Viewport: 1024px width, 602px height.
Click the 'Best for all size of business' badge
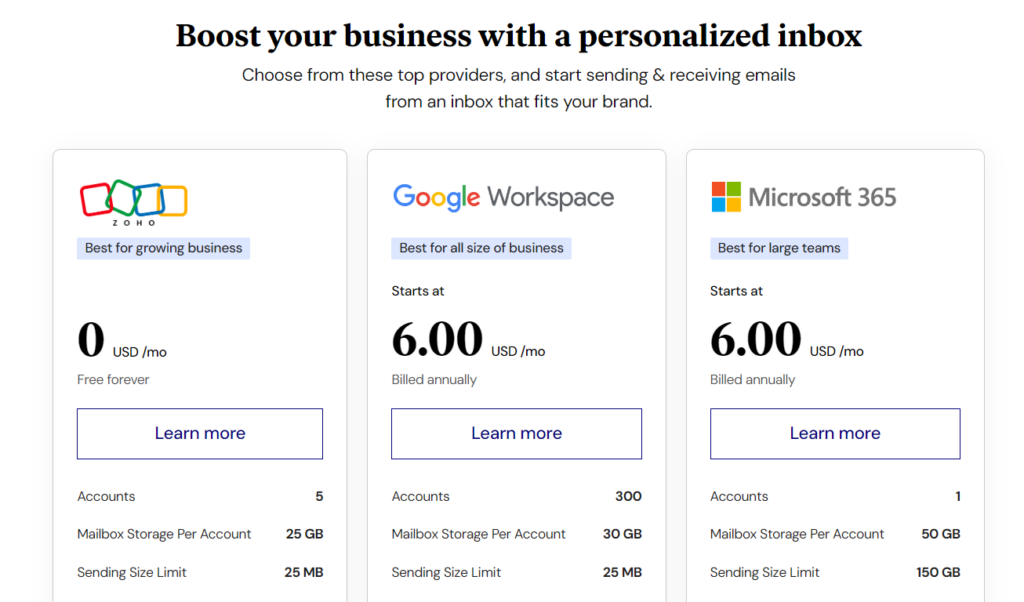[x=481, y=247]
